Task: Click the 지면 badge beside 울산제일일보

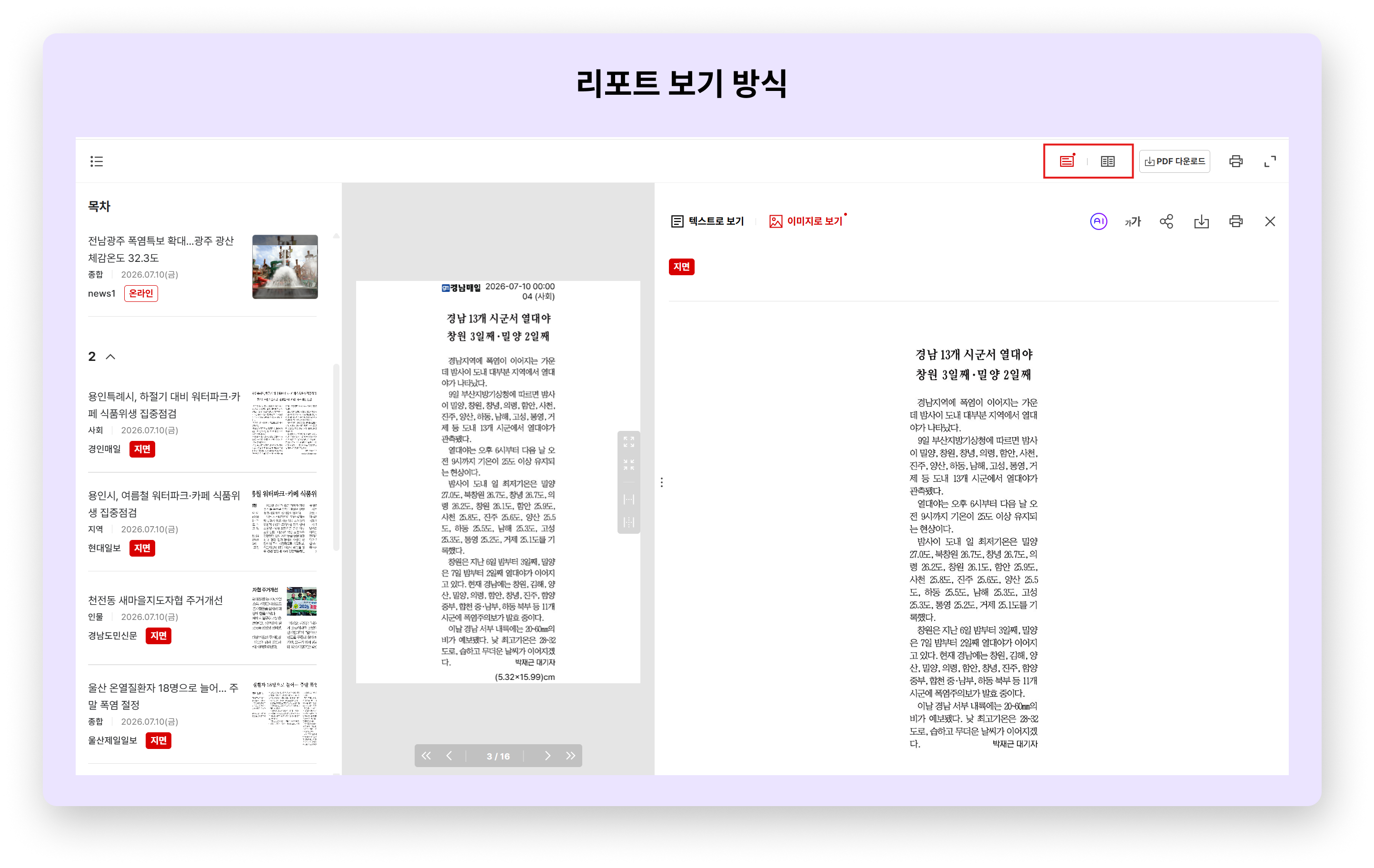Action: (x=159, y=741)
